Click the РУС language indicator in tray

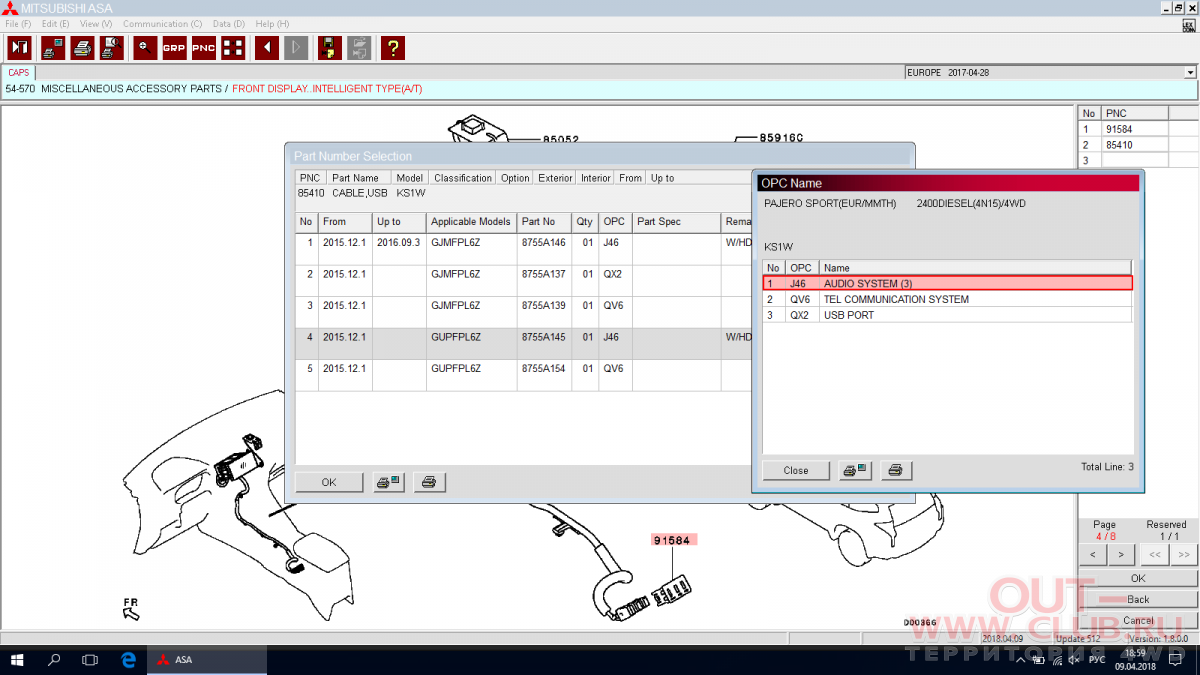point(1097,660)
